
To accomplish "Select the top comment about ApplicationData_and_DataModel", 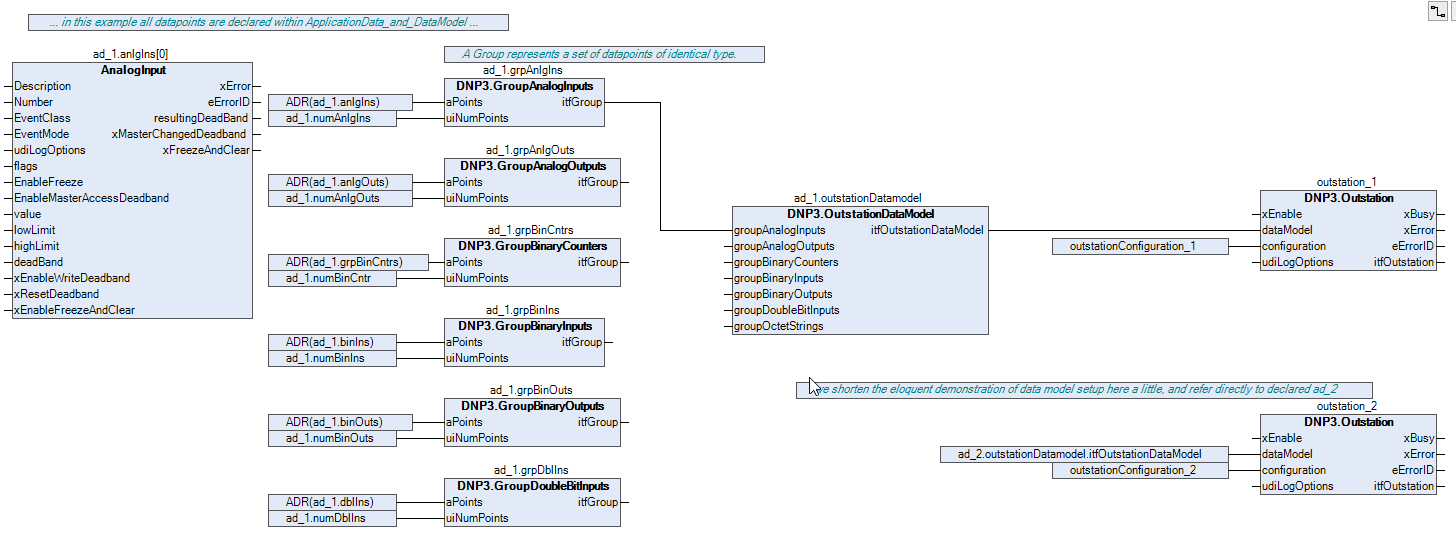I will pos(268,22).
